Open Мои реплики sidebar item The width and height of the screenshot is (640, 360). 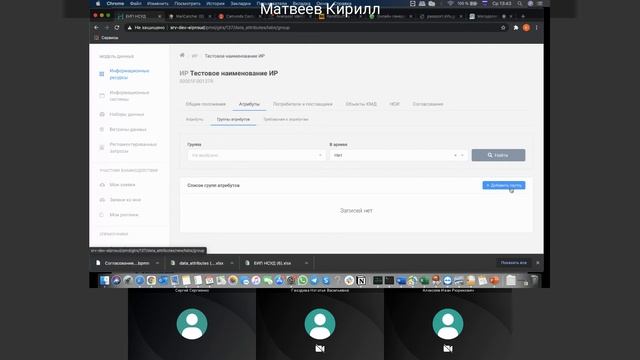124,215
